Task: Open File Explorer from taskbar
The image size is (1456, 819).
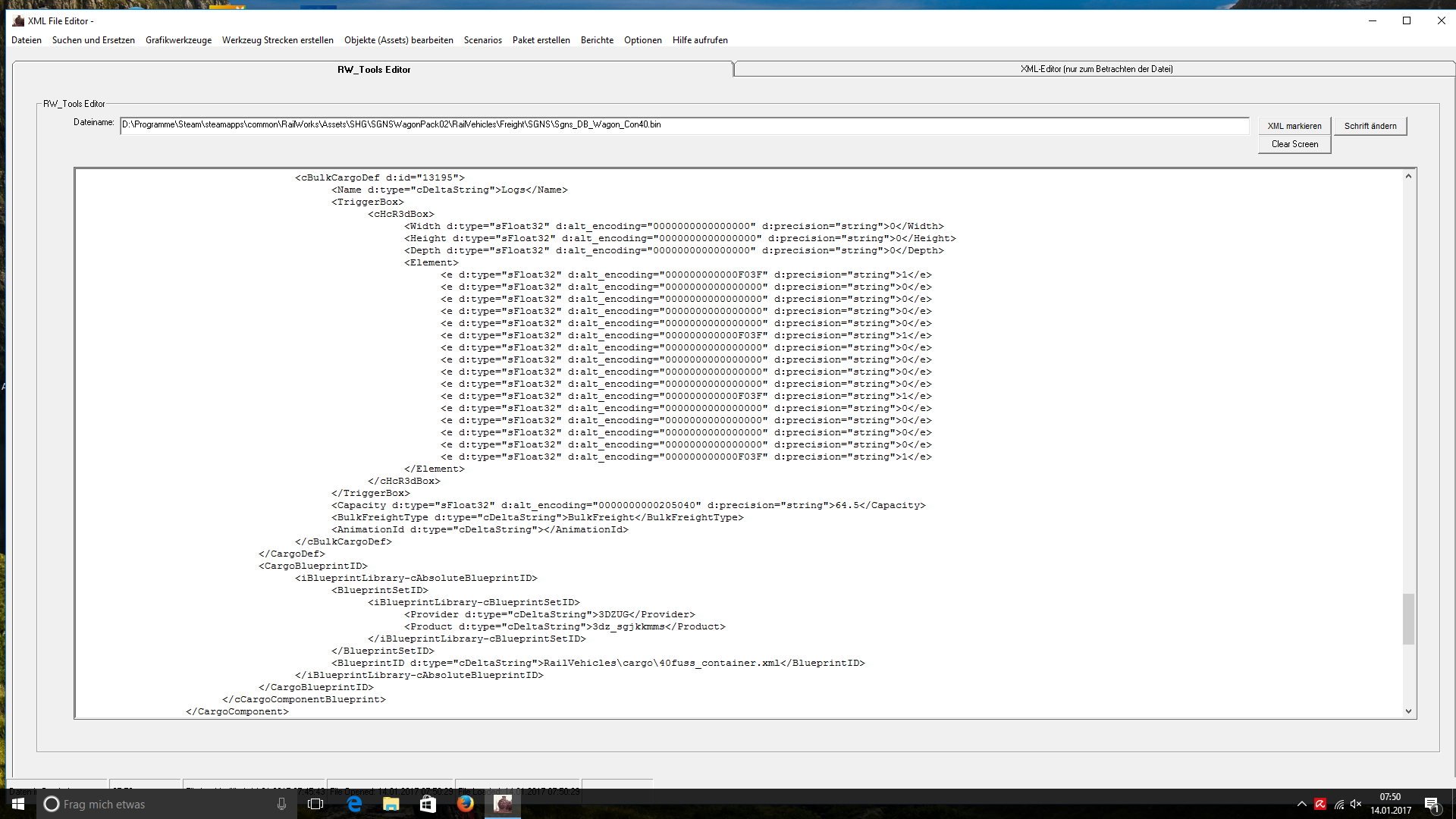Action: [x=391, y=804]
